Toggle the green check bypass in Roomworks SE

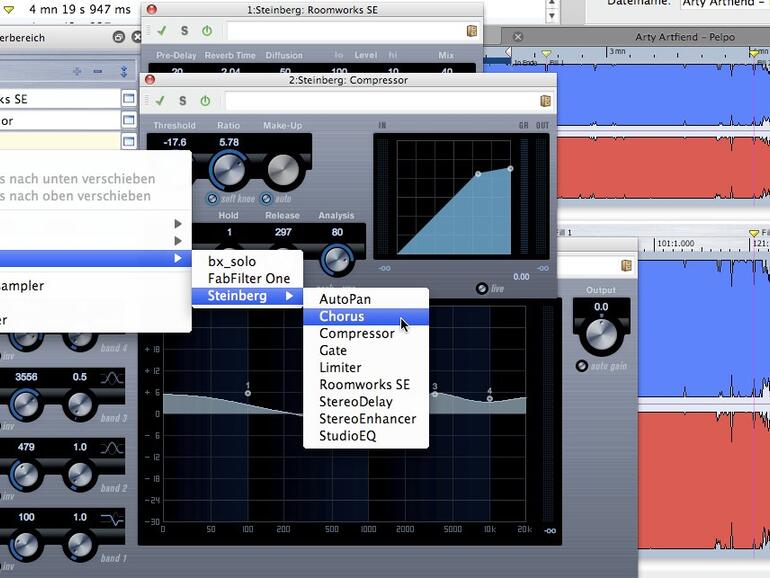[x=162, y=31]
